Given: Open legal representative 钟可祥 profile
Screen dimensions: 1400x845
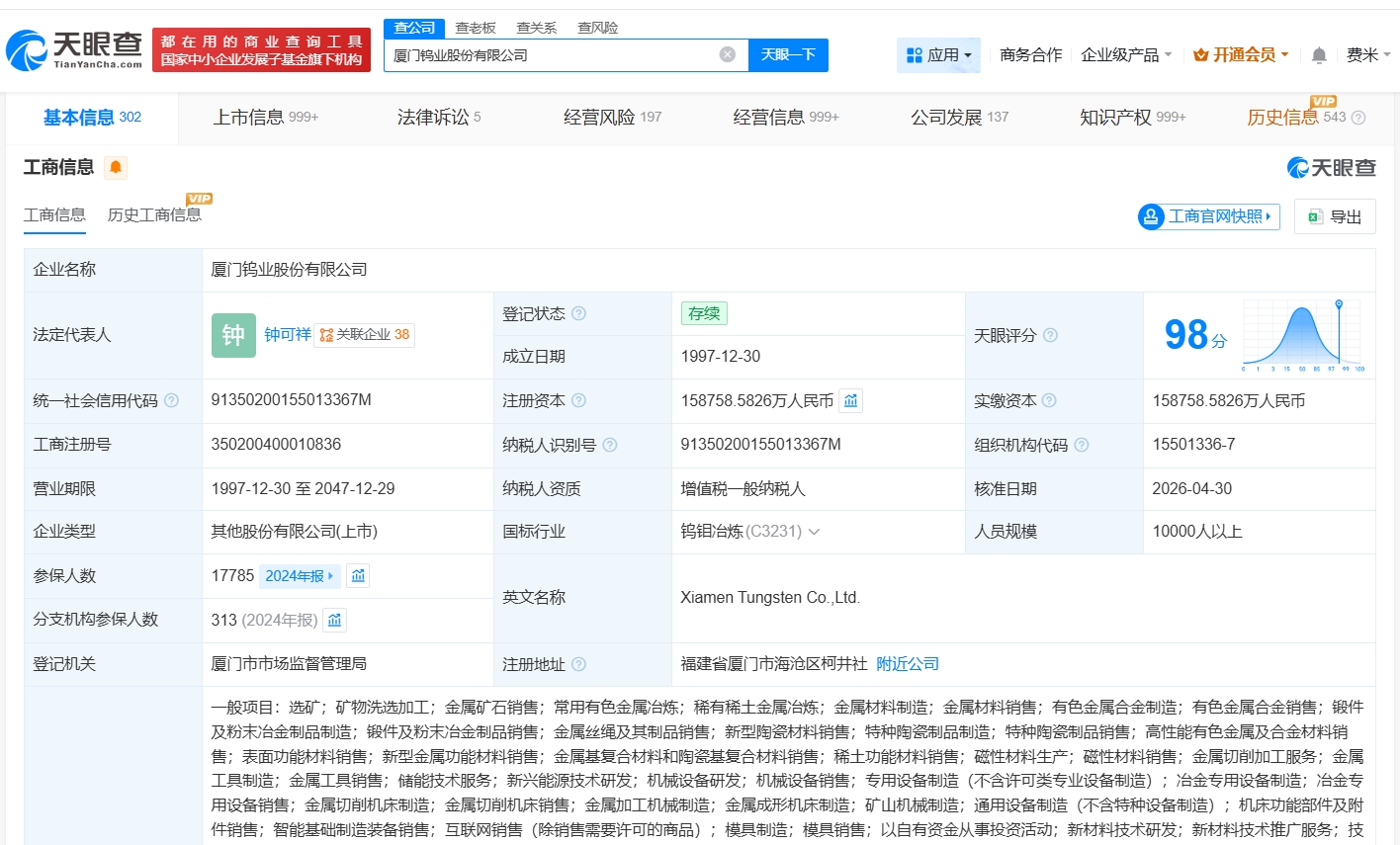Looking at the screenshot, I should (288, 335).
